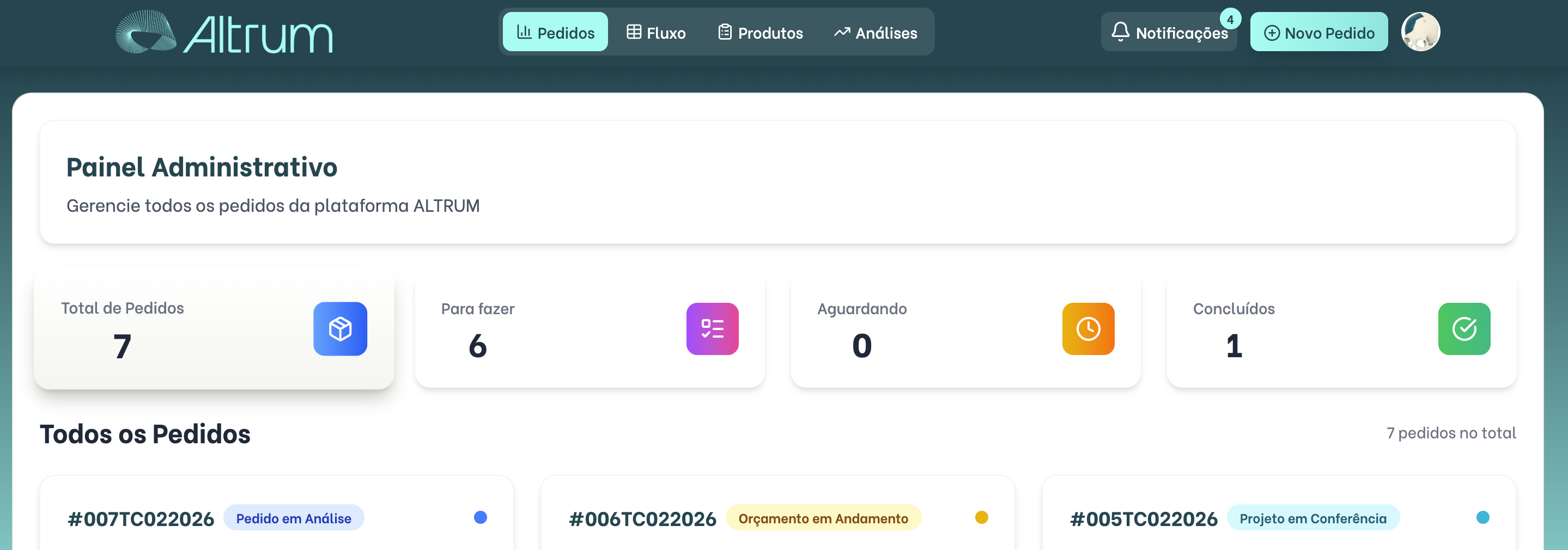Viewport: 1568px width, 550px height.
Task: Click the notifications bell icon
Action: click(x=1120, y=32)
